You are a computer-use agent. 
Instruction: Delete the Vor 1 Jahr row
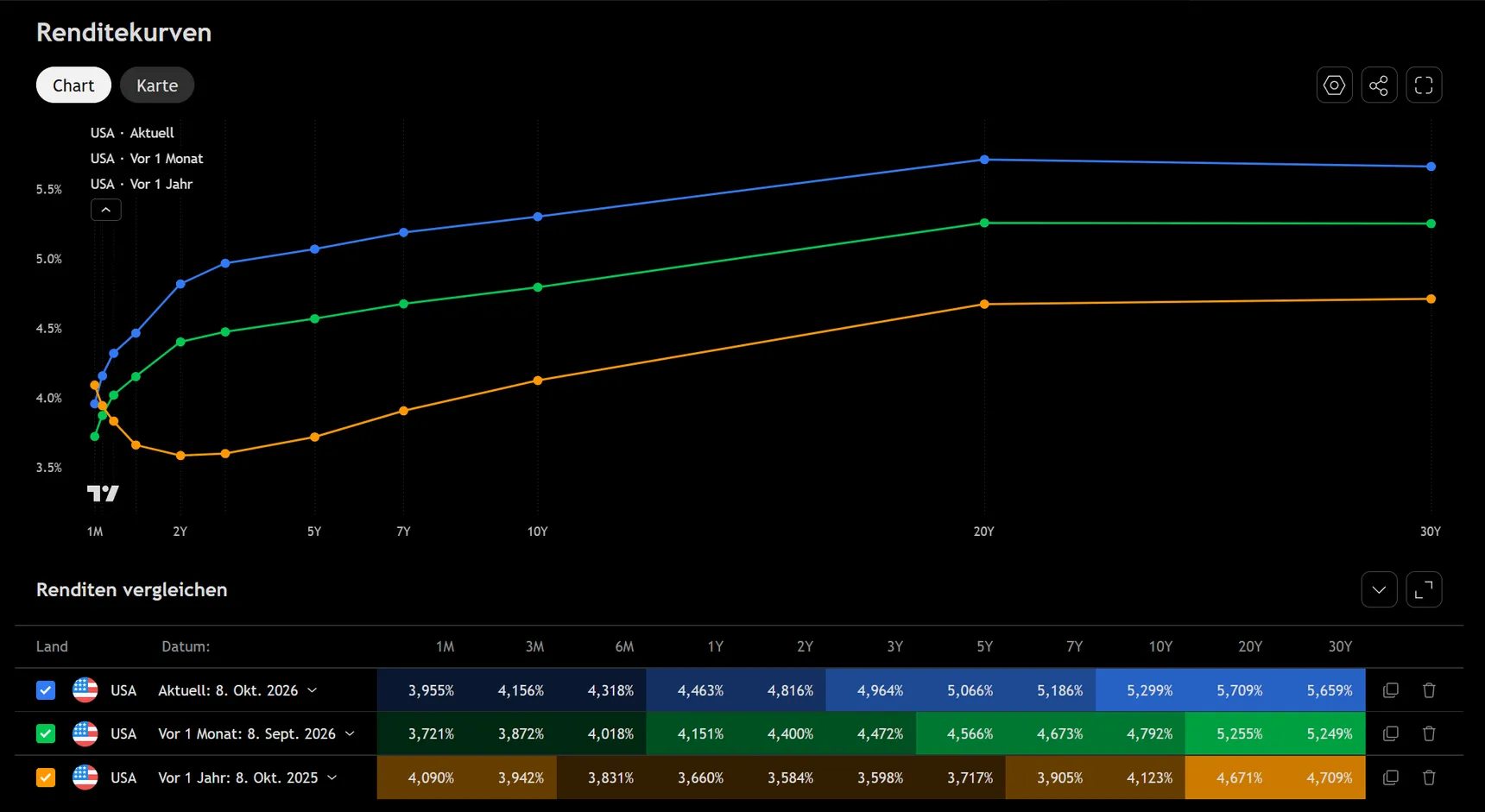point(1429,777)
